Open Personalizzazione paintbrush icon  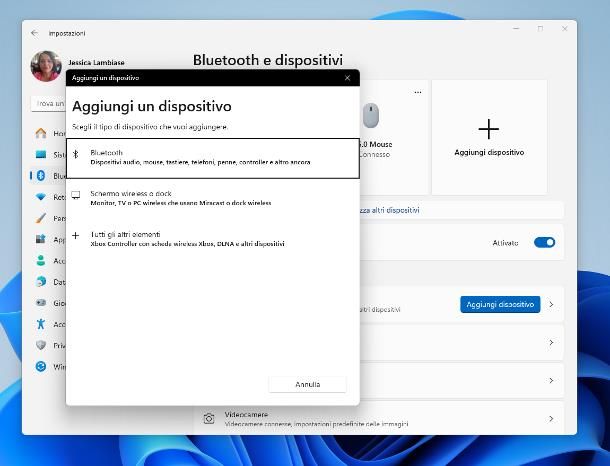tap(41, 218)
